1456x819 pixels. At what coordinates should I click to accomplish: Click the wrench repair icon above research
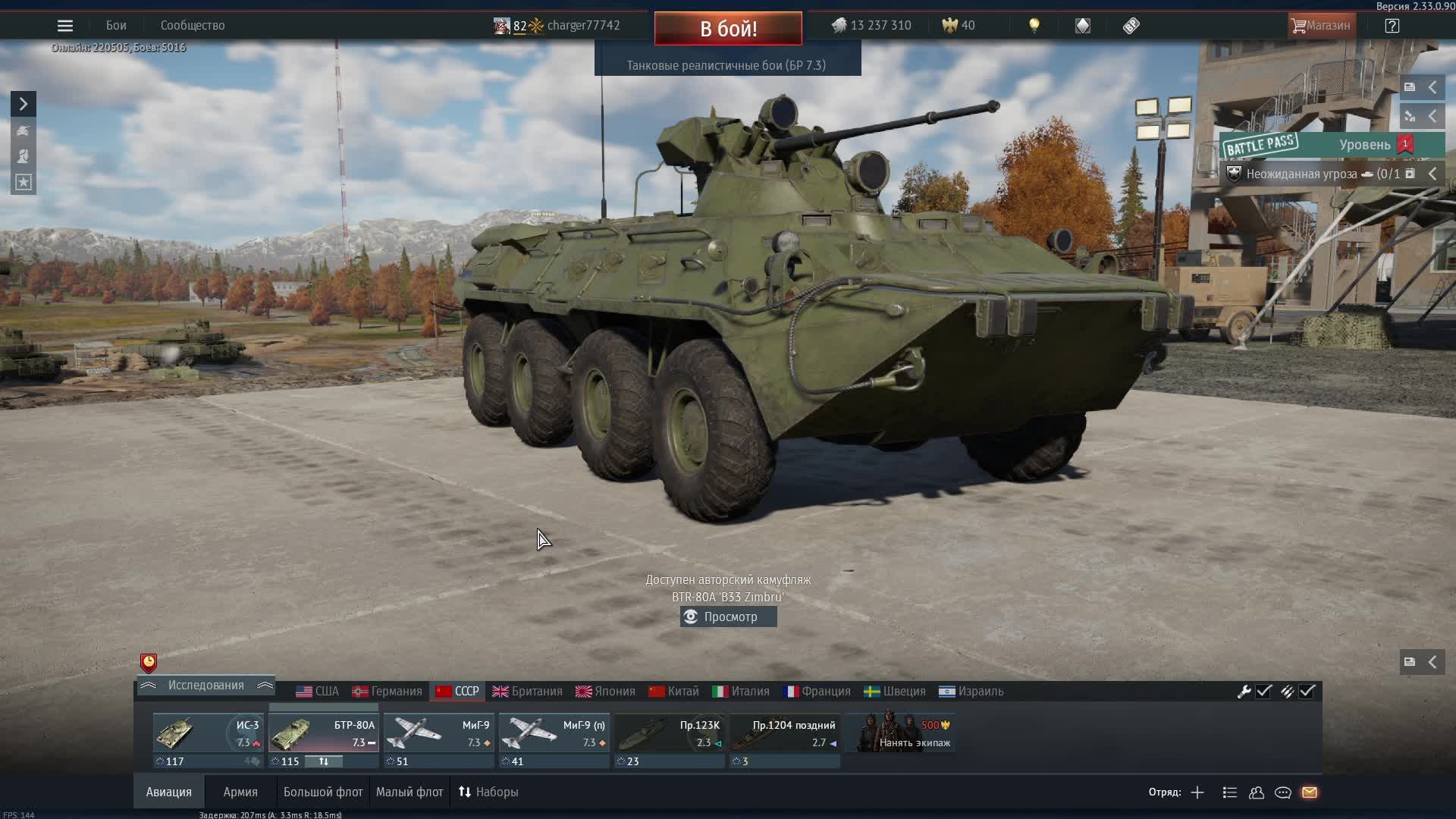(x=1246, y=691)
